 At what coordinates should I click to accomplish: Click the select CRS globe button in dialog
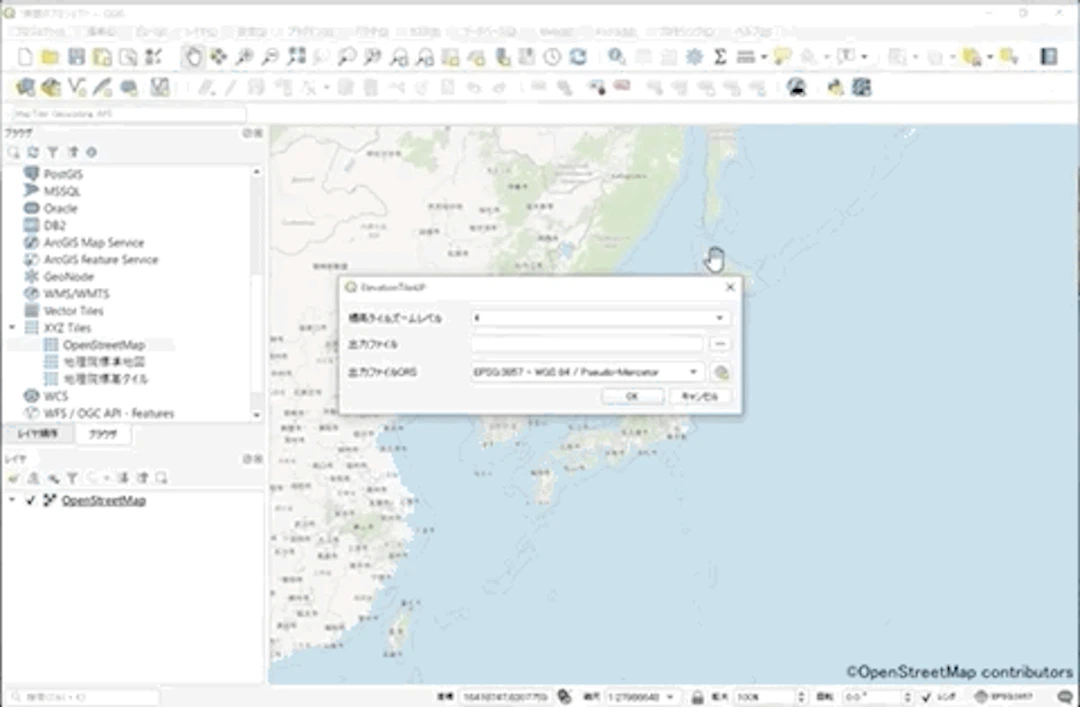point(720,372)
